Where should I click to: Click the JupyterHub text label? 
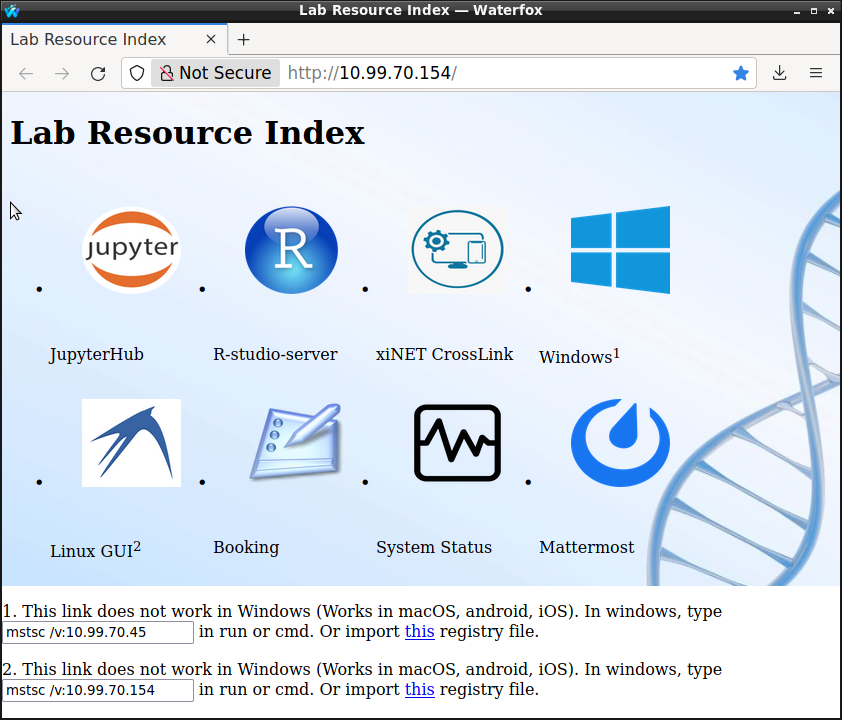97,354
